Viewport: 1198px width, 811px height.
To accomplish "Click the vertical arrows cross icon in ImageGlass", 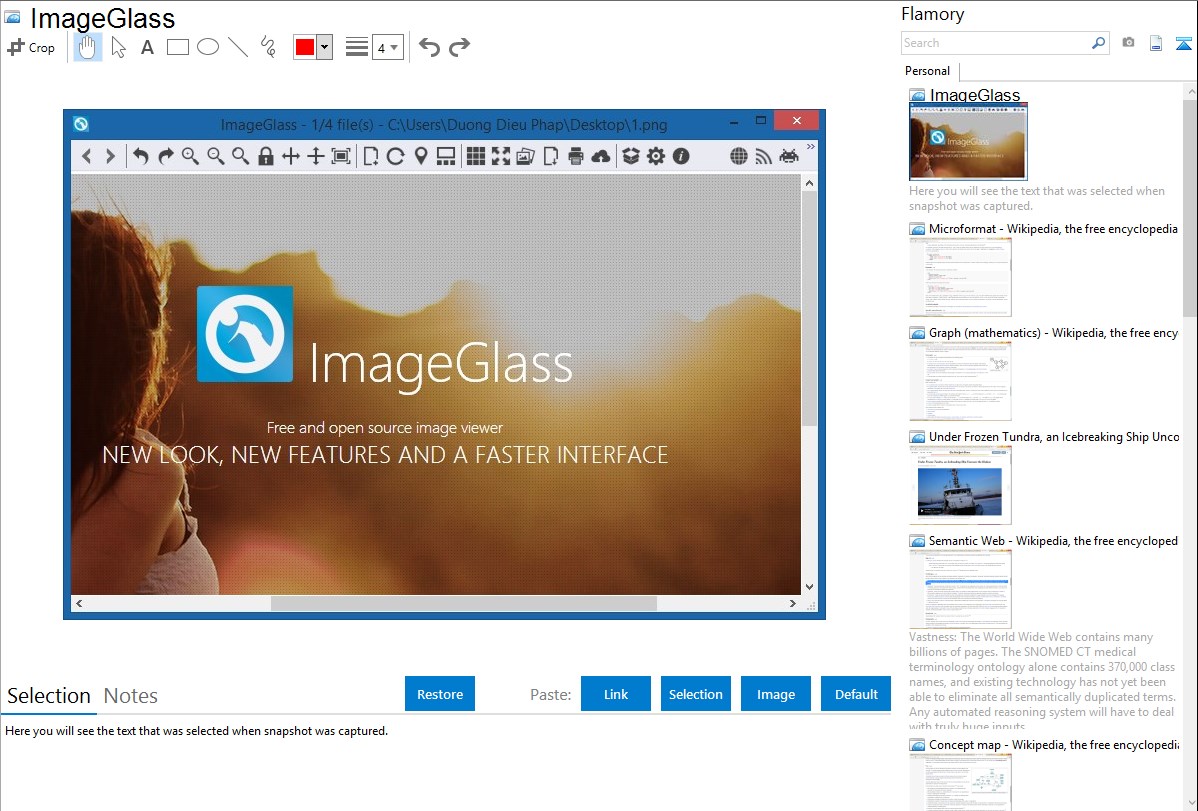I will tap(316, 157).
